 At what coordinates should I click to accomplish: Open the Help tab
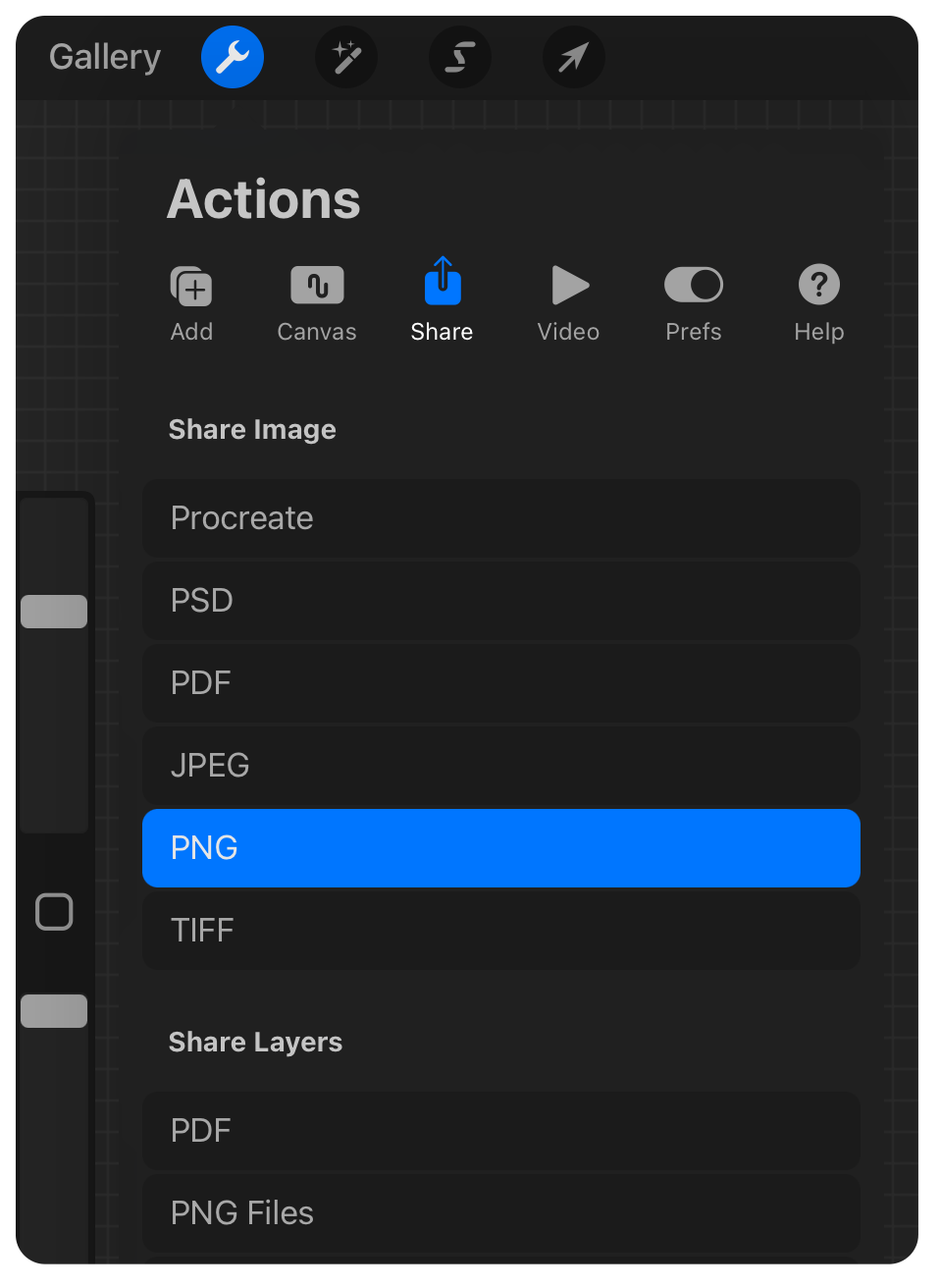(819, 303)
